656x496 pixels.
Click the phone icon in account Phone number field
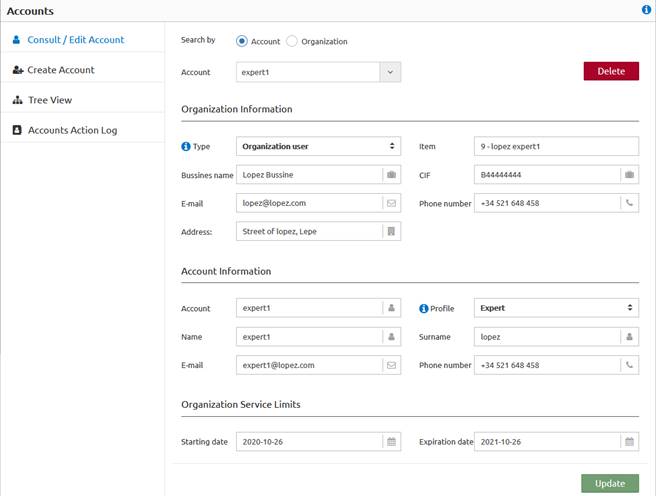pyautogui.click(x=629, y=365)
